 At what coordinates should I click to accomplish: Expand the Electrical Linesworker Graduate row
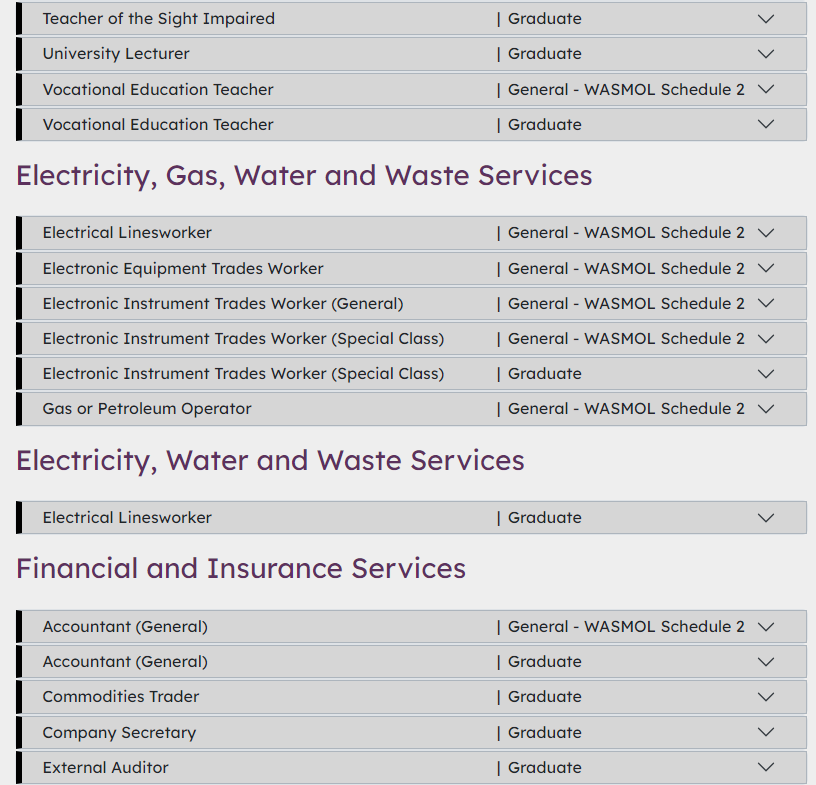127,517
